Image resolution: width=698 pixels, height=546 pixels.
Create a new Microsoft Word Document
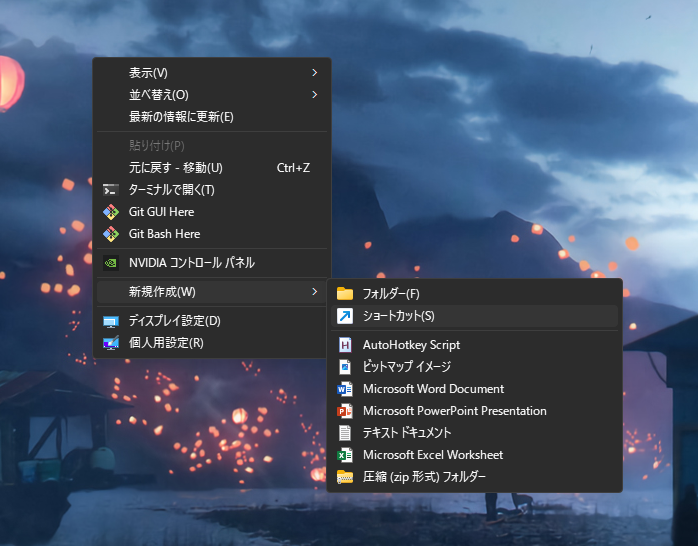(475, 389)
